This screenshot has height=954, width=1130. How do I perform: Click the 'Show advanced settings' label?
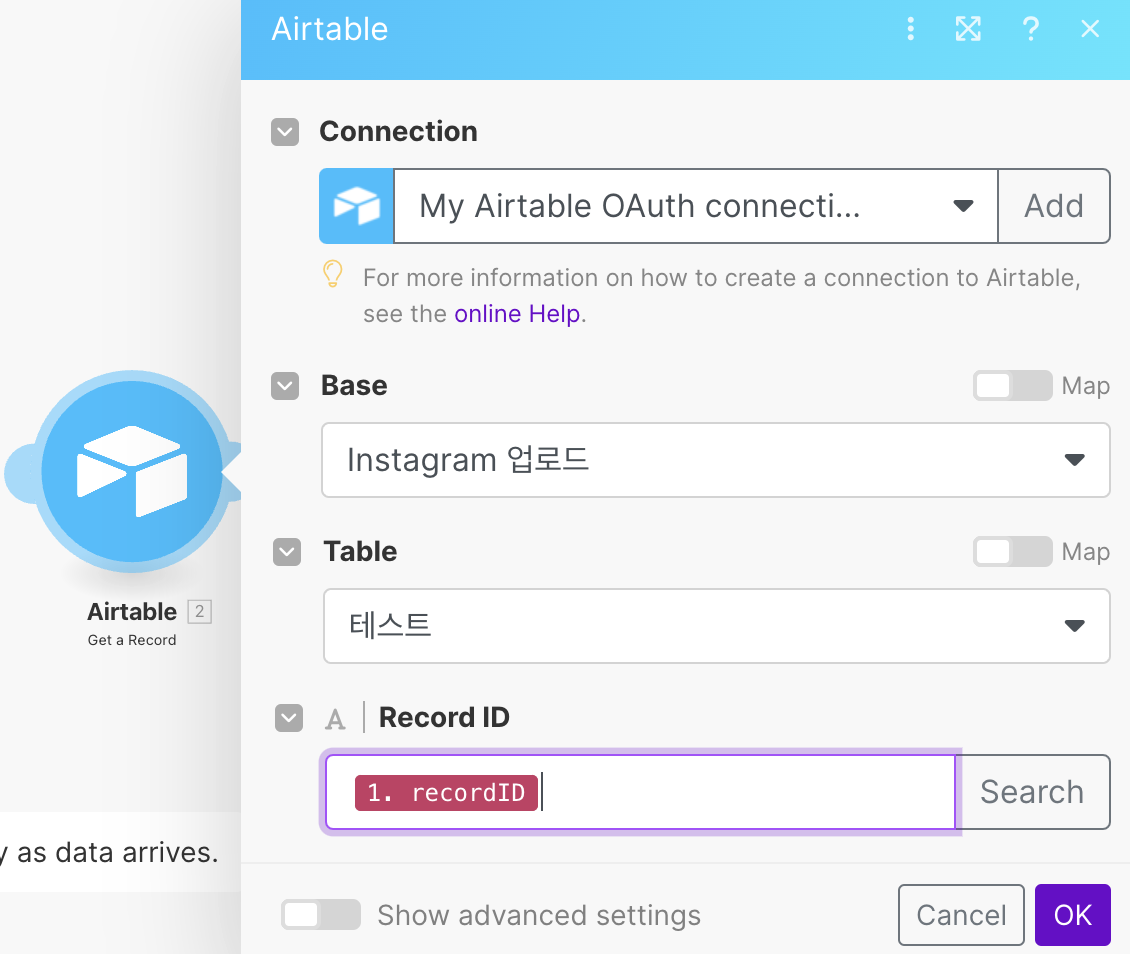(539, 915)
